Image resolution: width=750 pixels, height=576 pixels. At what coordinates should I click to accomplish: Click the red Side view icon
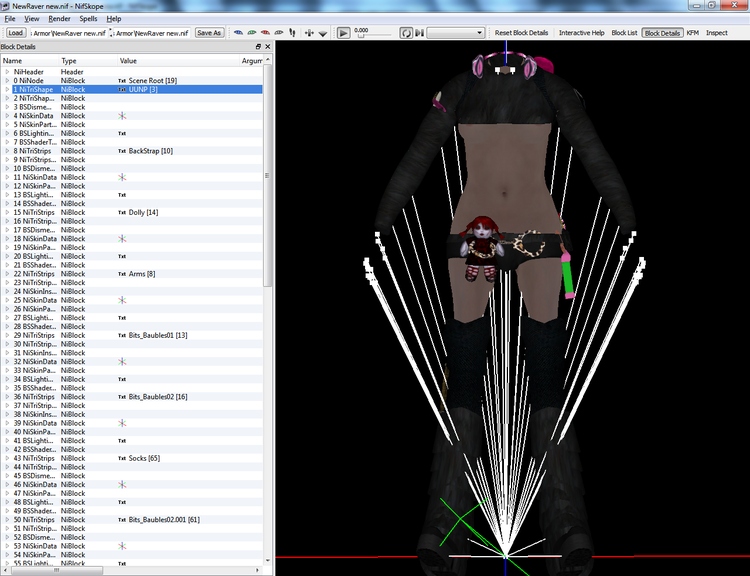265,33
